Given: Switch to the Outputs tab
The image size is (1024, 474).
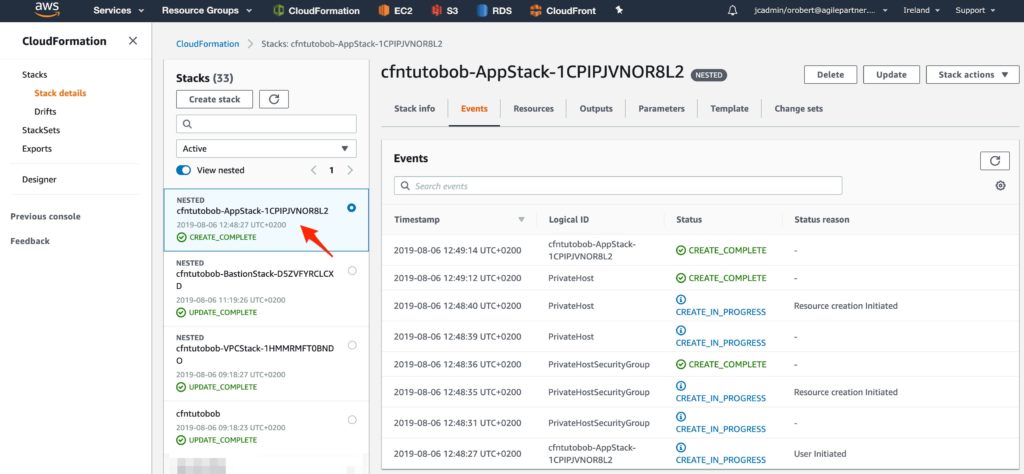Looking at the screenshot, I should (x=596, y=108).
